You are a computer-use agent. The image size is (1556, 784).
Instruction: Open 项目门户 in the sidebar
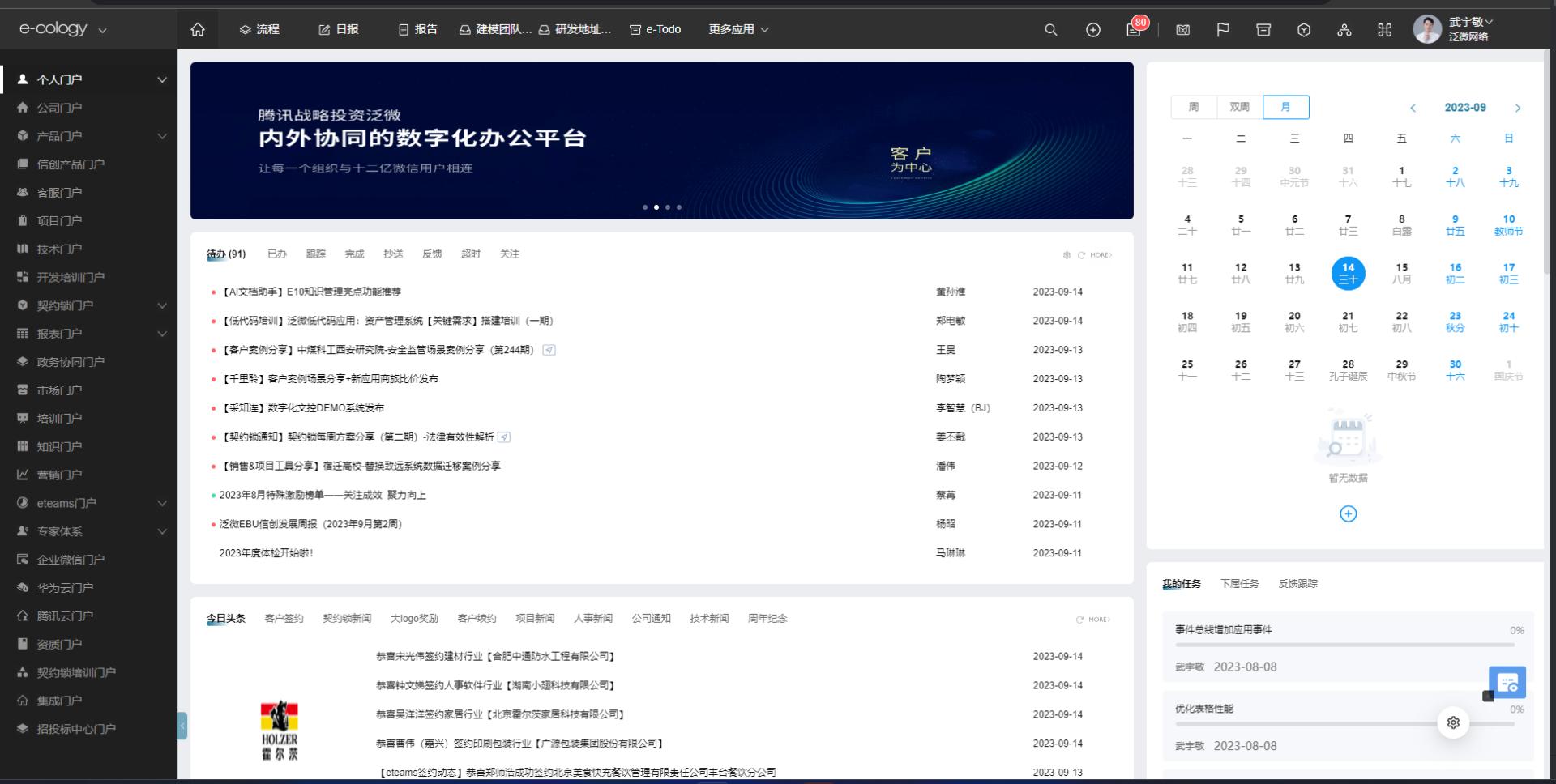59,220
